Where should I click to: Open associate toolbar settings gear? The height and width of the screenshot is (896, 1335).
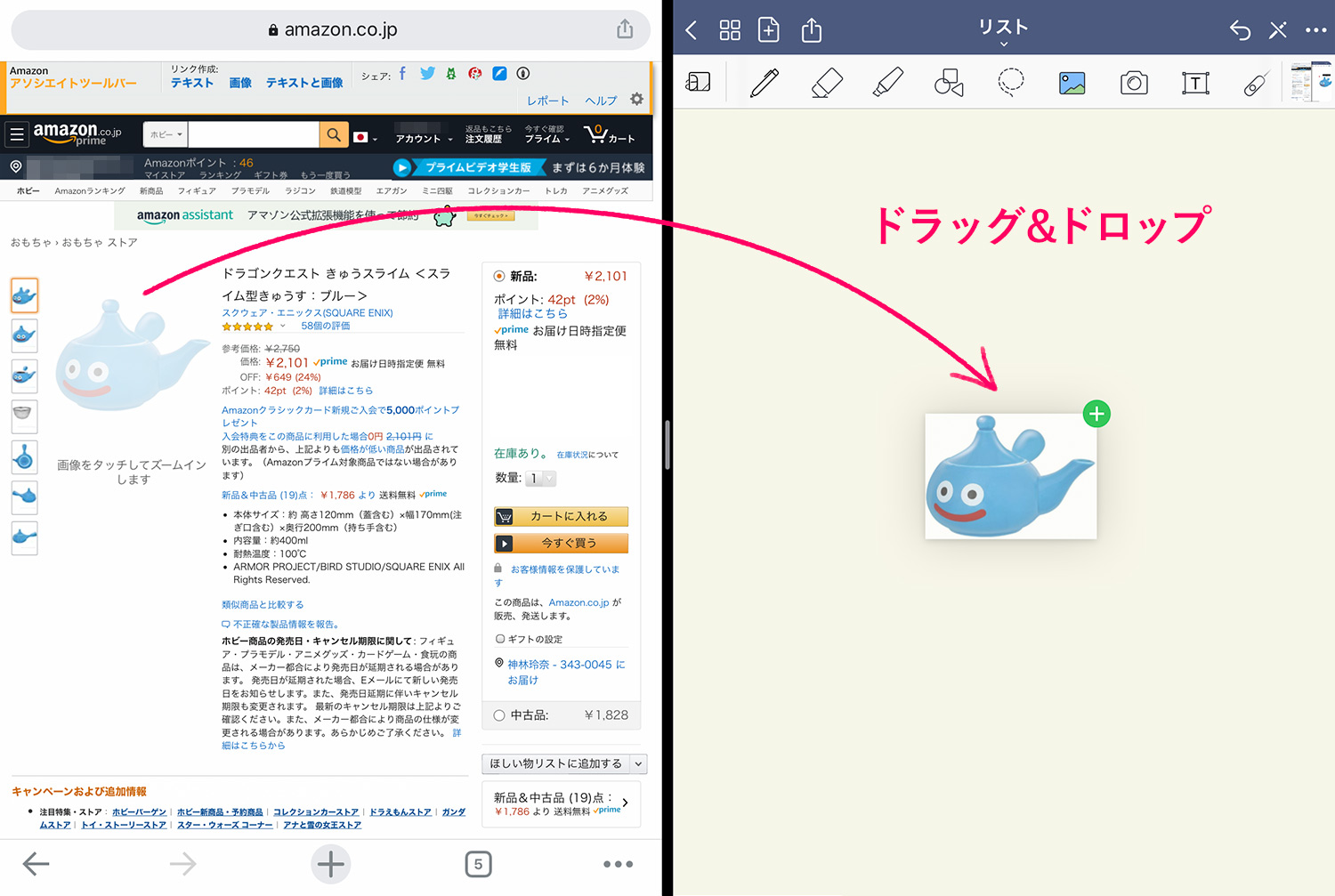(x=636, y=100)
